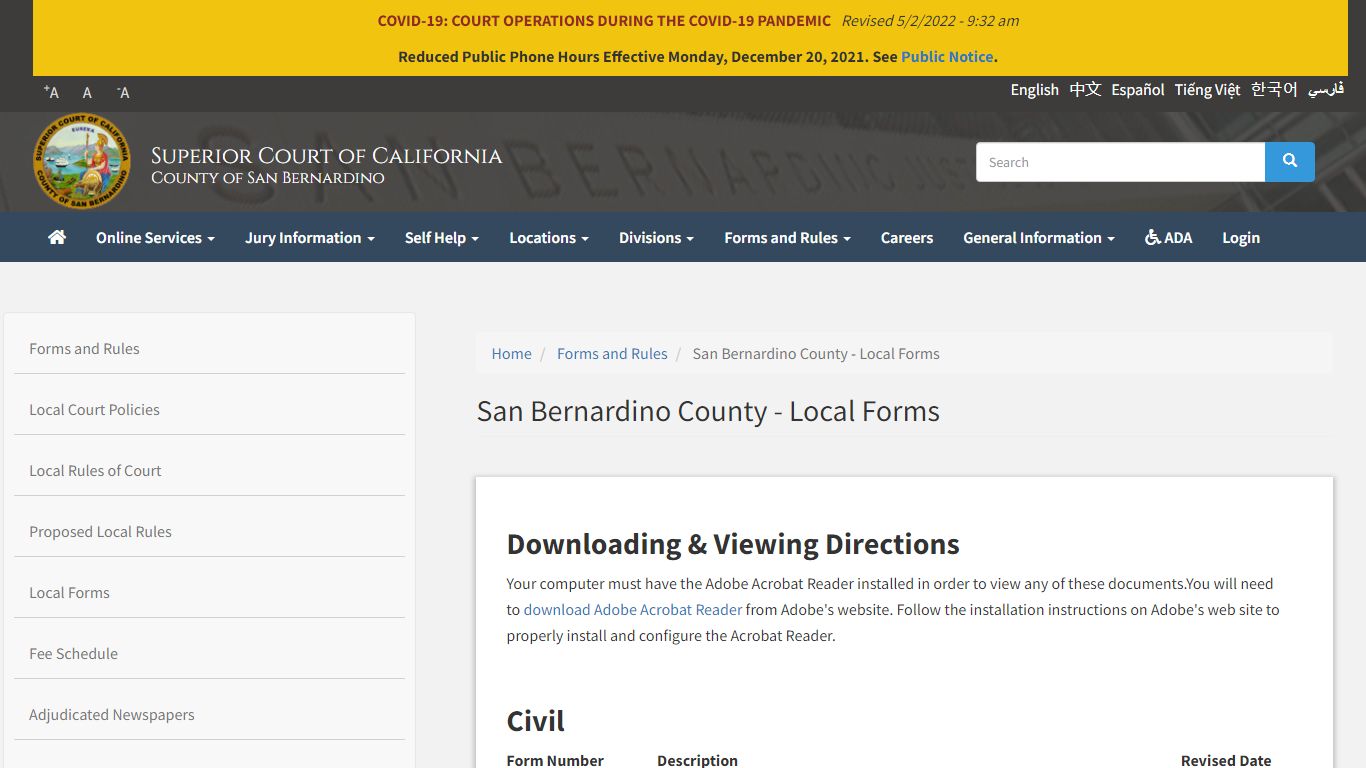Viewport: 1366px width, 768px height.
Task: Click the Downloading & Viewing Directions heading
Action: click(733, 544)
